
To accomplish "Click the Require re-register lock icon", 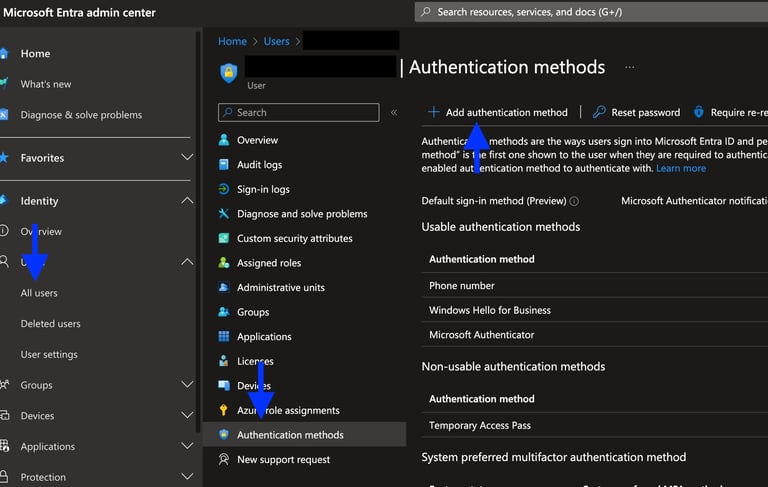I will coord(698,112).
